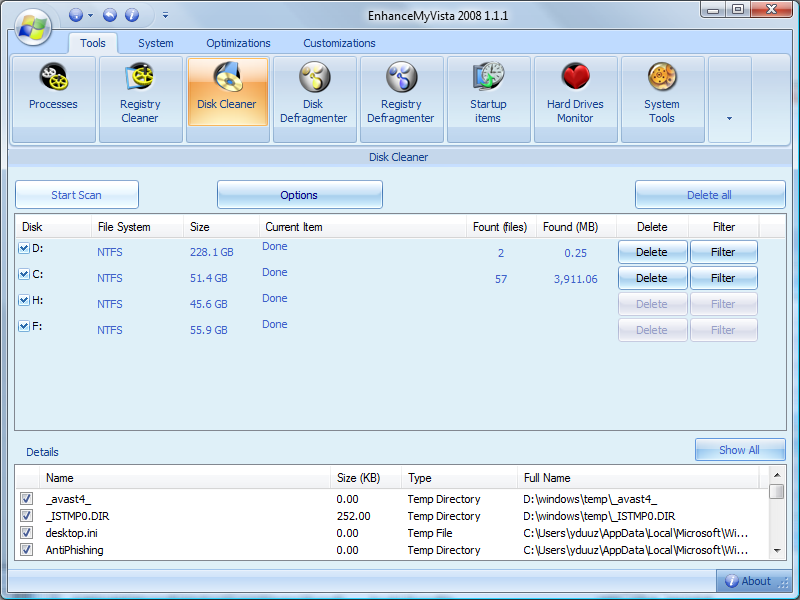The width and height of the screenshot is (800, 600).
Task: Click the details list scroll up arrow
Action: tap(777, 475)
